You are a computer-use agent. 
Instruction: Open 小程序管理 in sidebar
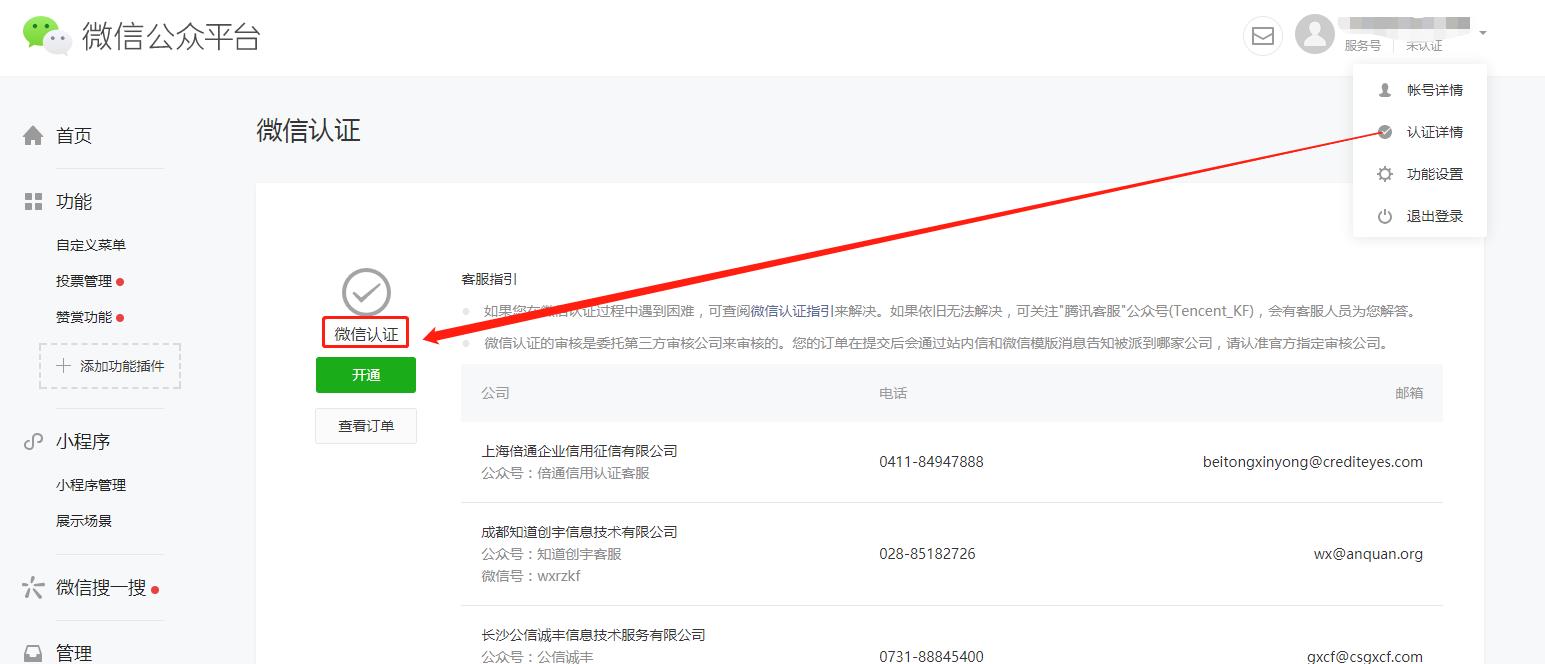(x=91, y=485)
